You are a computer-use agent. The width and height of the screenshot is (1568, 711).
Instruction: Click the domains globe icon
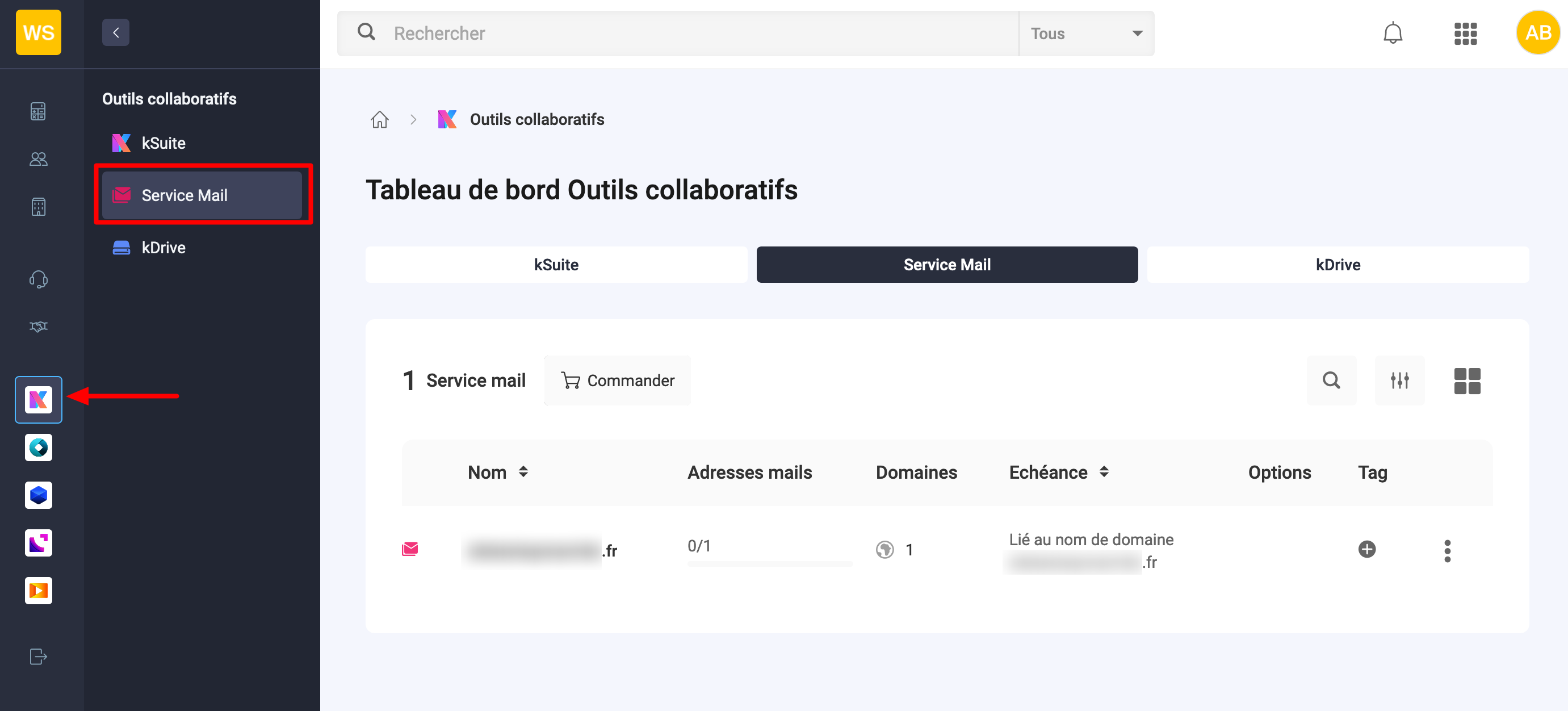tap(885, 550)
